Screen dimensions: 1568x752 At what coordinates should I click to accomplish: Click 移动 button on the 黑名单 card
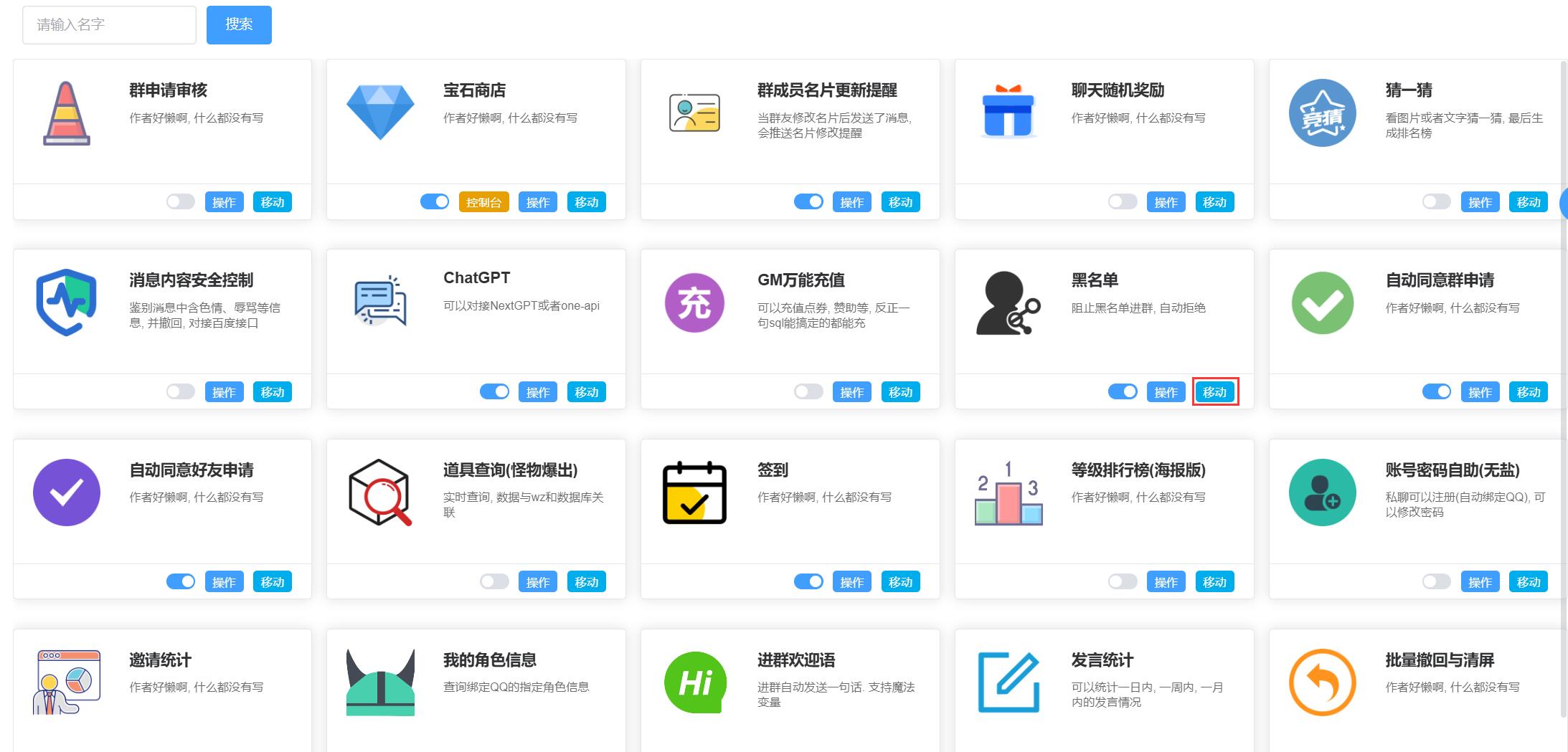(1214, 392)
